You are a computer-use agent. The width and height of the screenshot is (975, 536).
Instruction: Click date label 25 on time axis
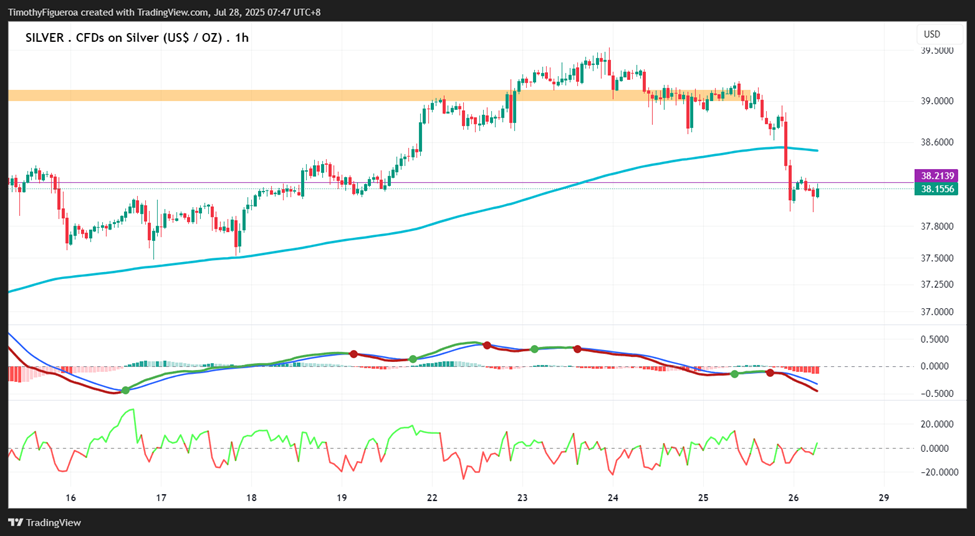pos(703,497)
